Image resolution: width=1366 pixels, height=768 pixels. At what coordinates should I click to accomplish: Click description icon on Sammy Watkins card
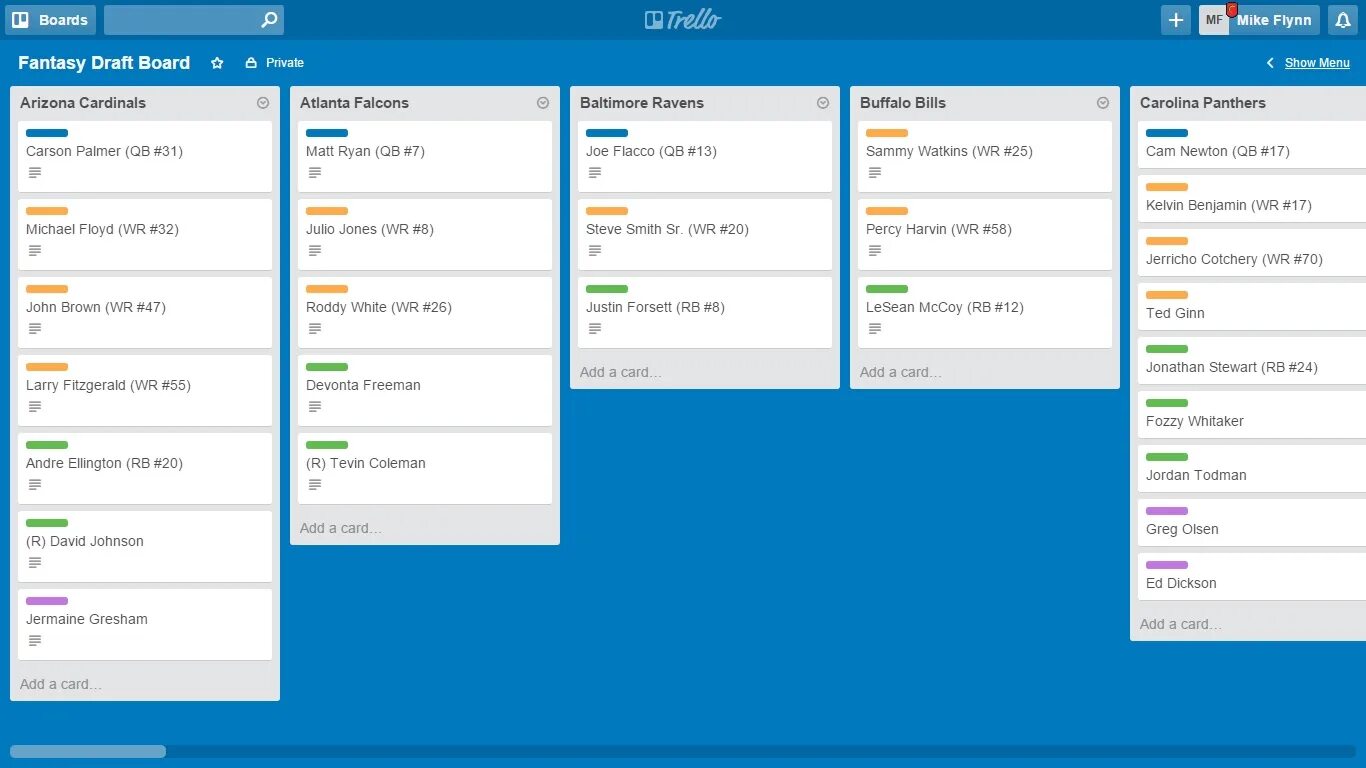[x=875, y=173]
